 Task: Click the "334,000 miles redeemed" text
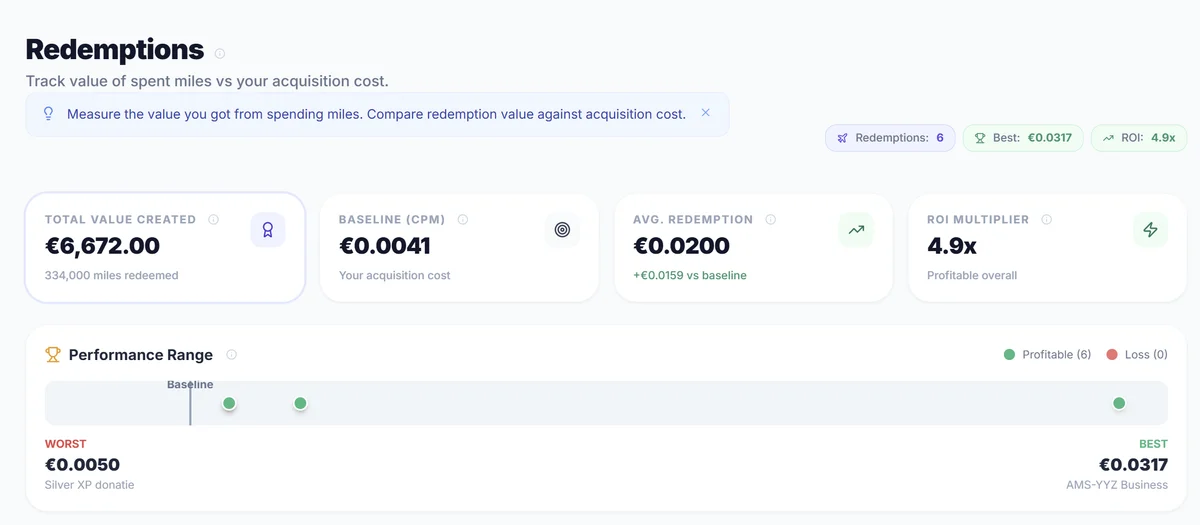tap(112, 275)
